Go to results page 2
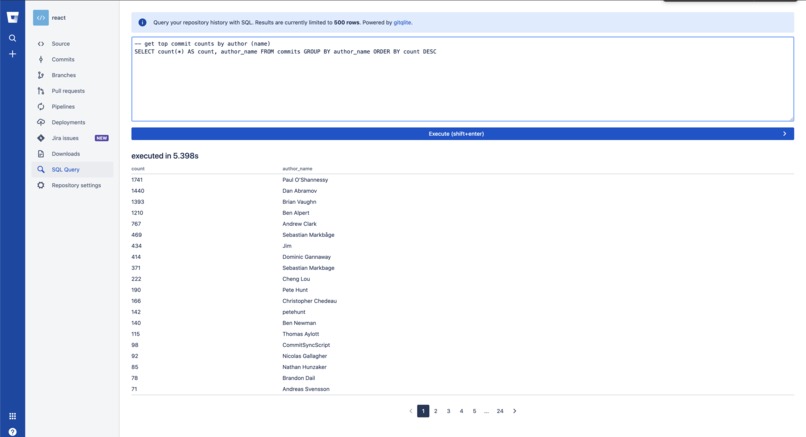Screen dimensions: 806x437 [x=435, y=411]
